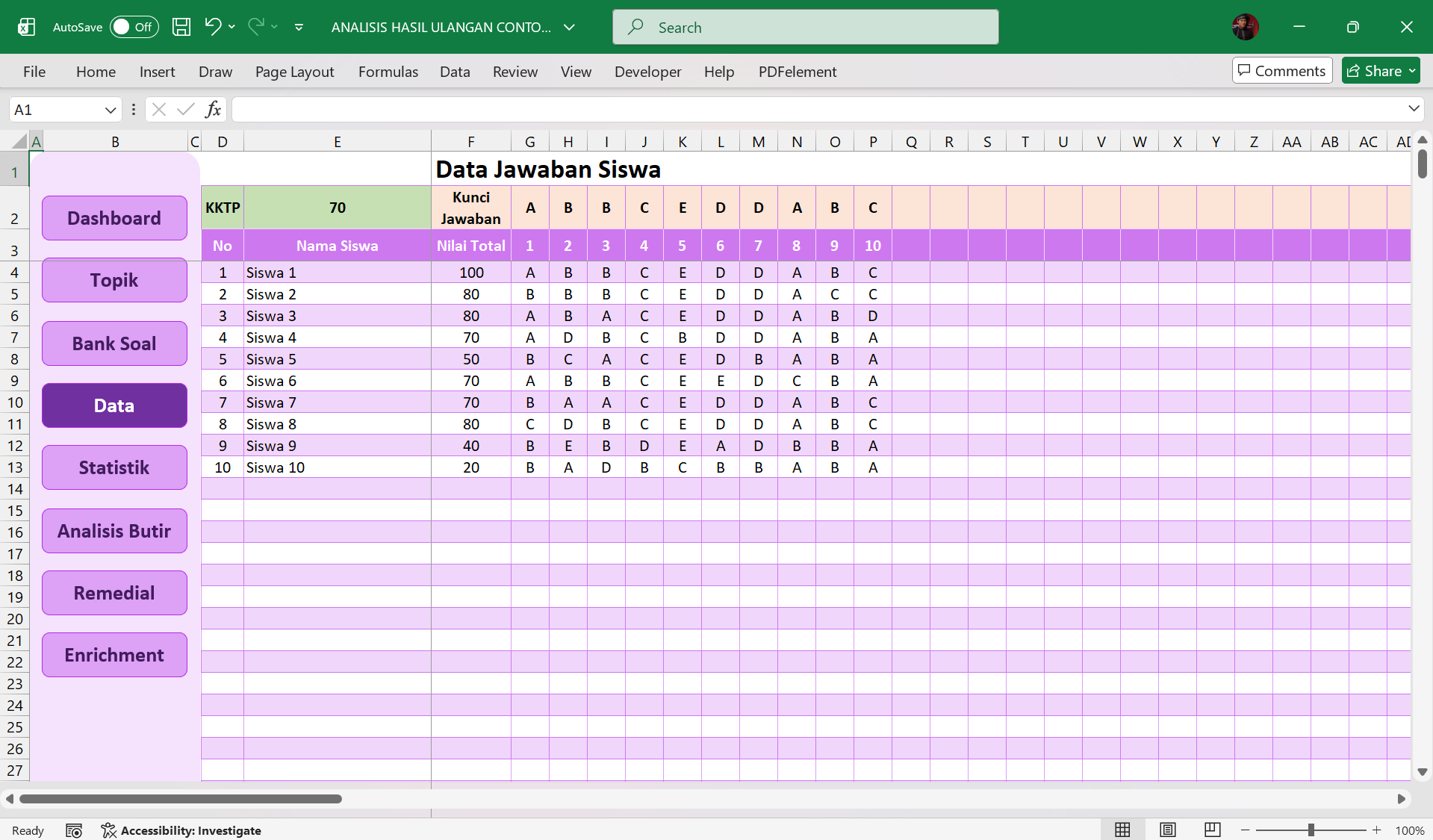Image resolution: width=1433 pixels, height=840 pixels.
Task: Open Accessibility: Investigate in status bar
Action: tap(181, 830)
